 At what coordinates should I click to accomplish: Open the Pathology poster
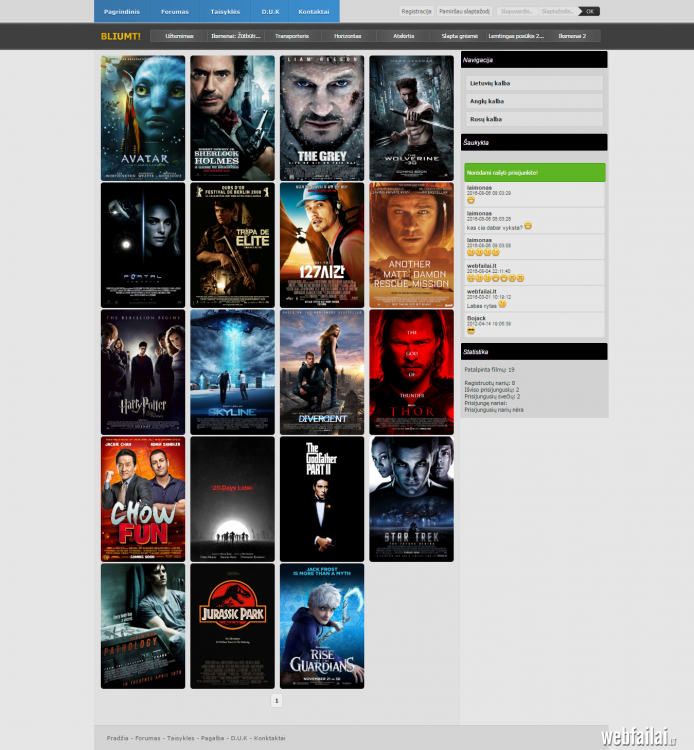click(x=143, y=626)
